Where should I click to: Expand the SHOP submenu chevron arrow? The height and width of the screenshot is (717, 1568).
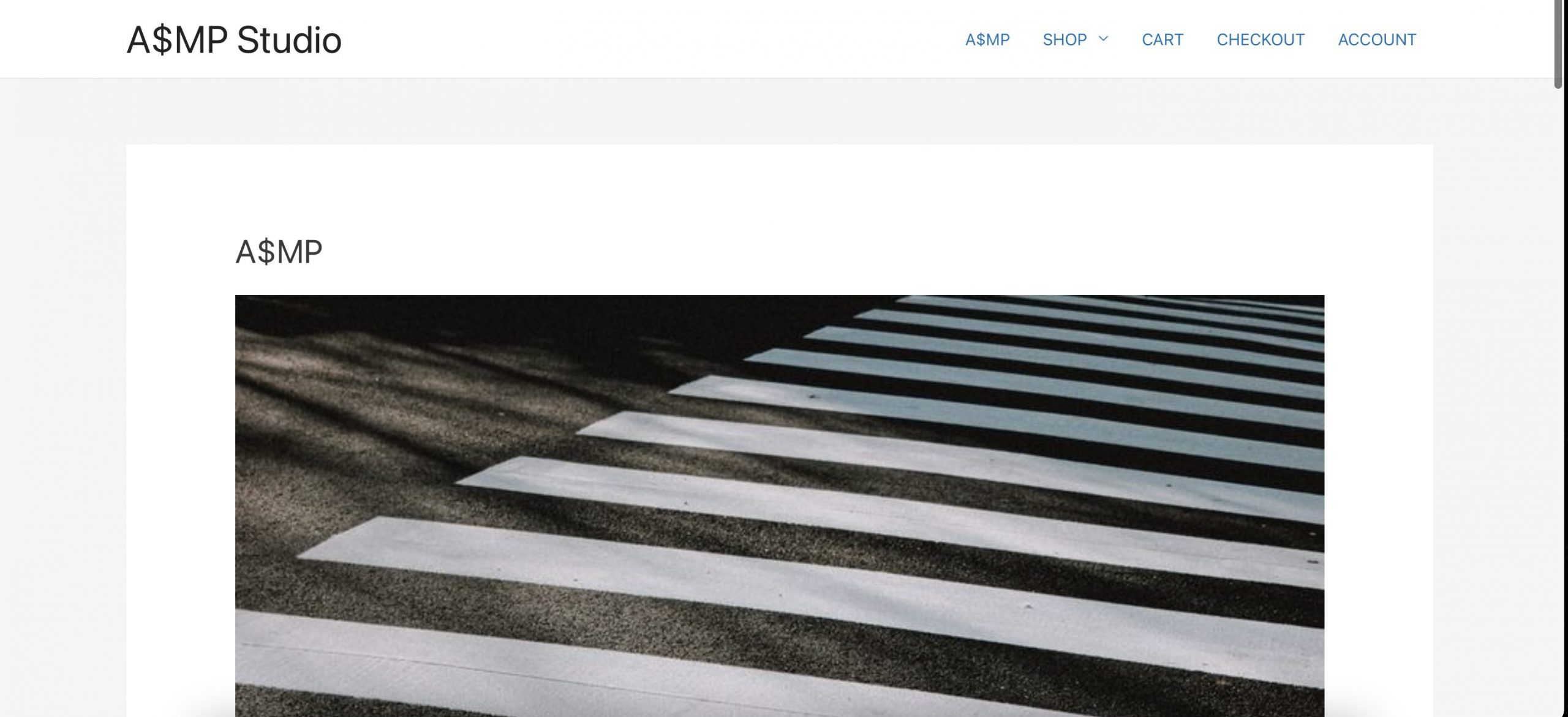1104,39
